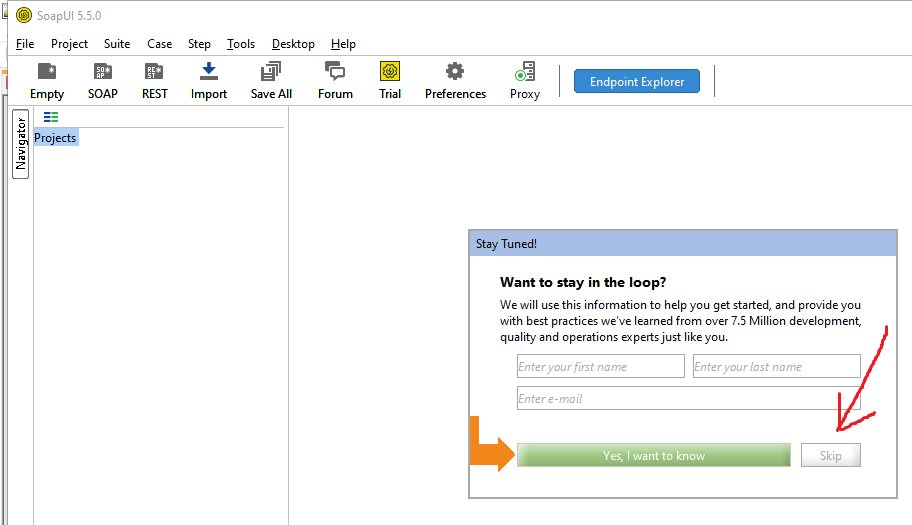Open the Suite menu
This screenshot has width=912, height=525.
(x=117, y=44)
